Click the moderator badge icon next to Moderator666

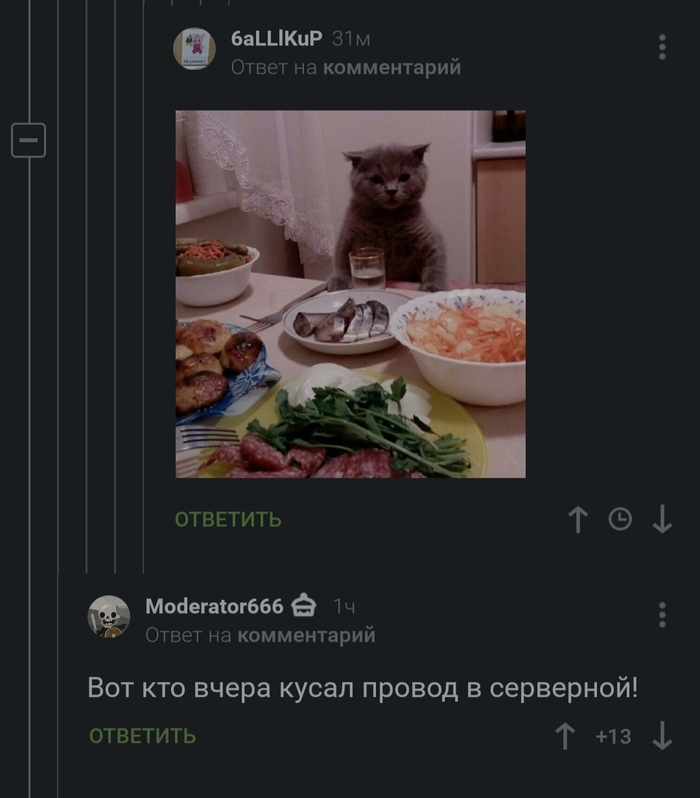coord(304,605)
